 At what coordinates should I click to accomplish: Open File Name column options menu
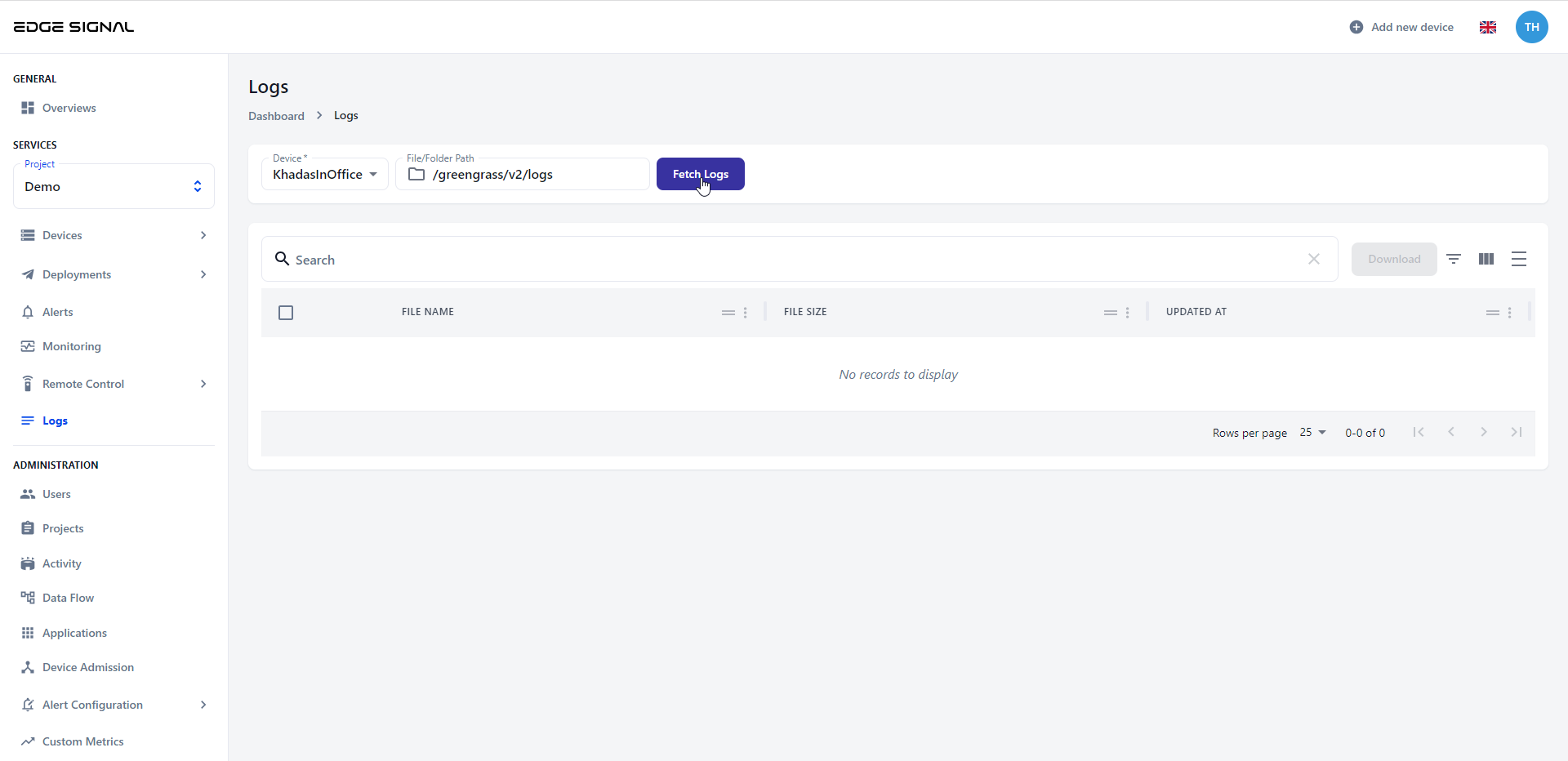coord(745,313)
